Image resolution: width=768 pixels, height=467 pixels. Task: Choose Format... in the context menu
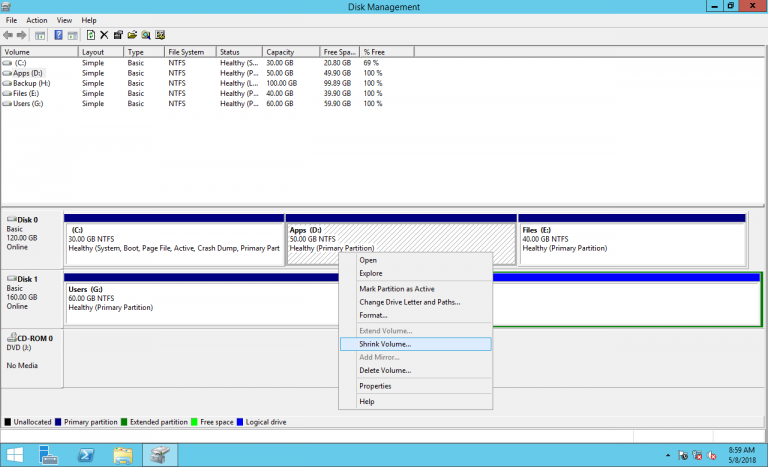click(x=415, y=316)
